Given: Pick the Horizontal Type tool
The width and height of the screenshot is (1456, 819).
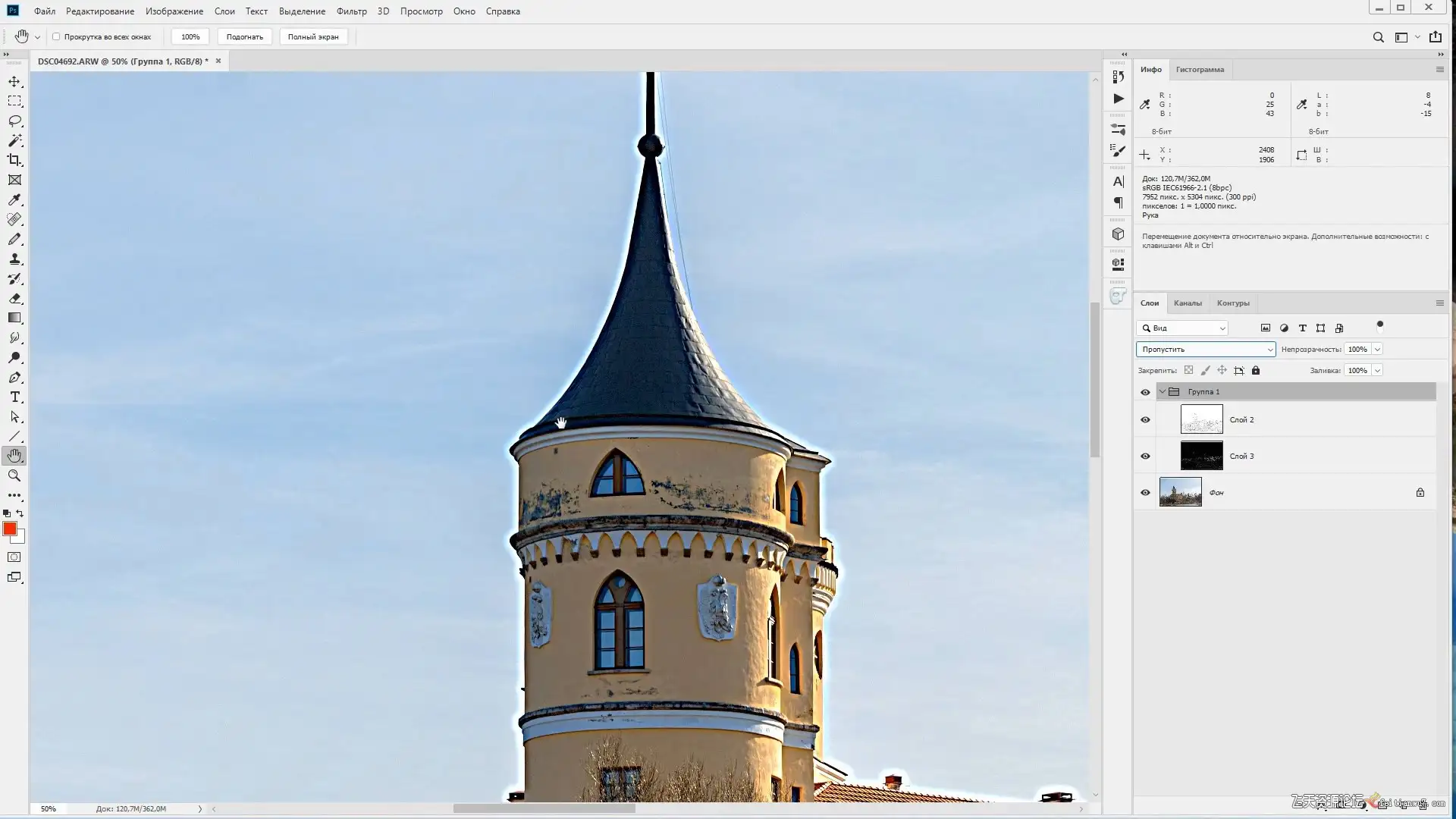Looking at the screenshot, I should 14,397.
